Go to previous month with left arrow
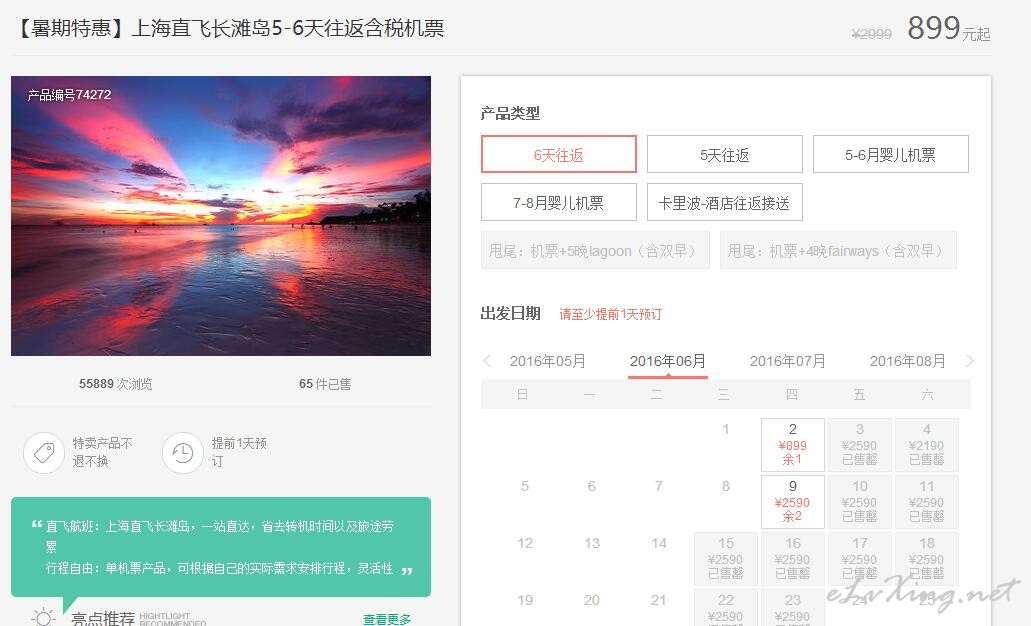1031x626 pixels. pyautogui.click(x=487, y=361)
